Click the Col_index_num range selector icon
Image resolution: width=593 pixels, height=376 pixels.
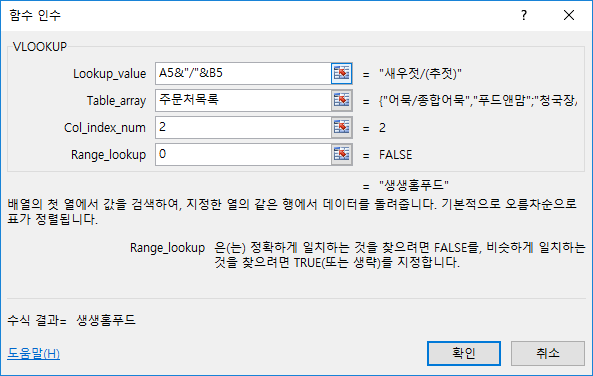click(342, 127)
